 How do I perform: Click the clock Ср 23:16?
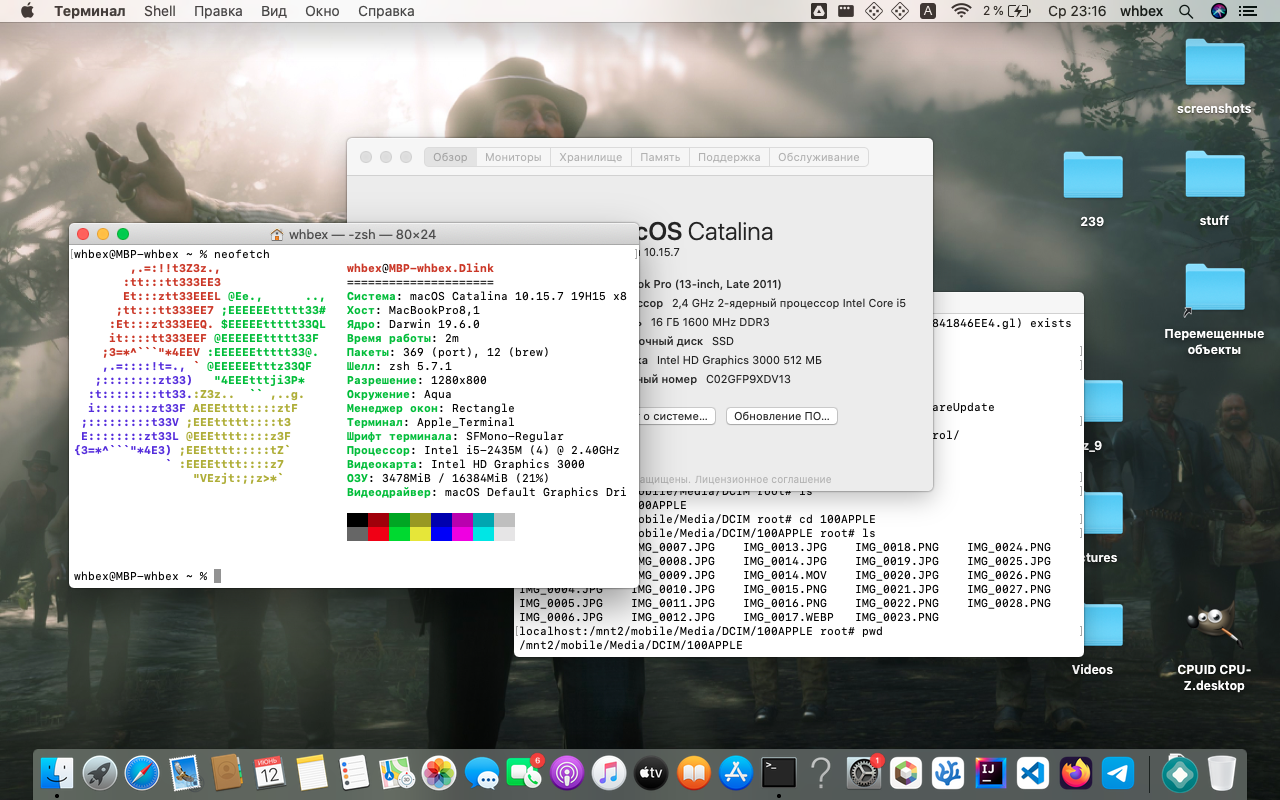pyautogui.click(x=1076, y=11)
